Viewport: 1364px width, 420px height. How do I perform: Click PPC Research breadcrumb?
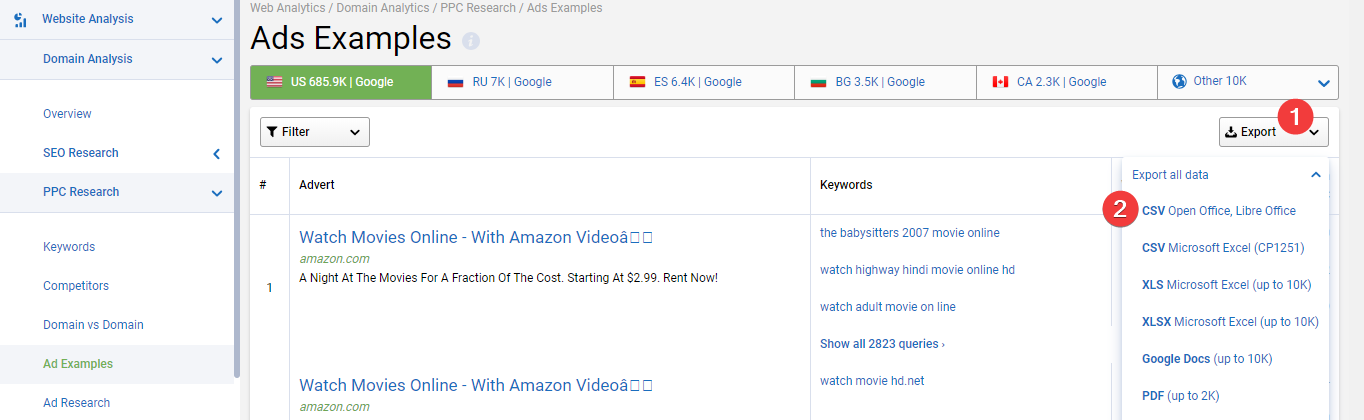pyautogui.click(x=479, y=8)
